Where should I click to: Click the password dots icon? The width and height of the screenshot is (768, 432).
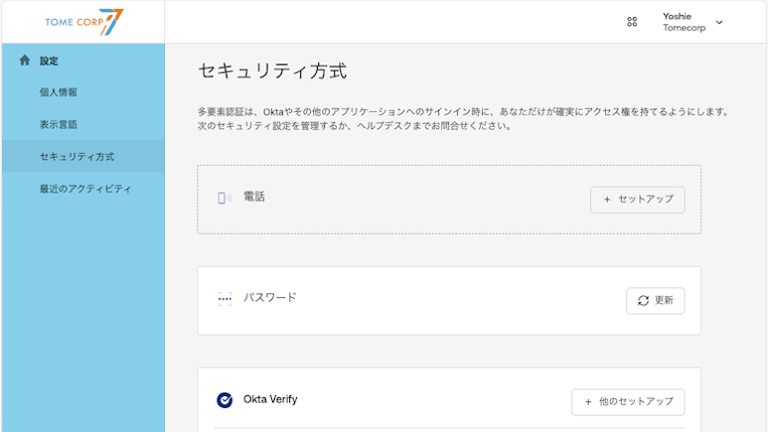pos(224,299)
